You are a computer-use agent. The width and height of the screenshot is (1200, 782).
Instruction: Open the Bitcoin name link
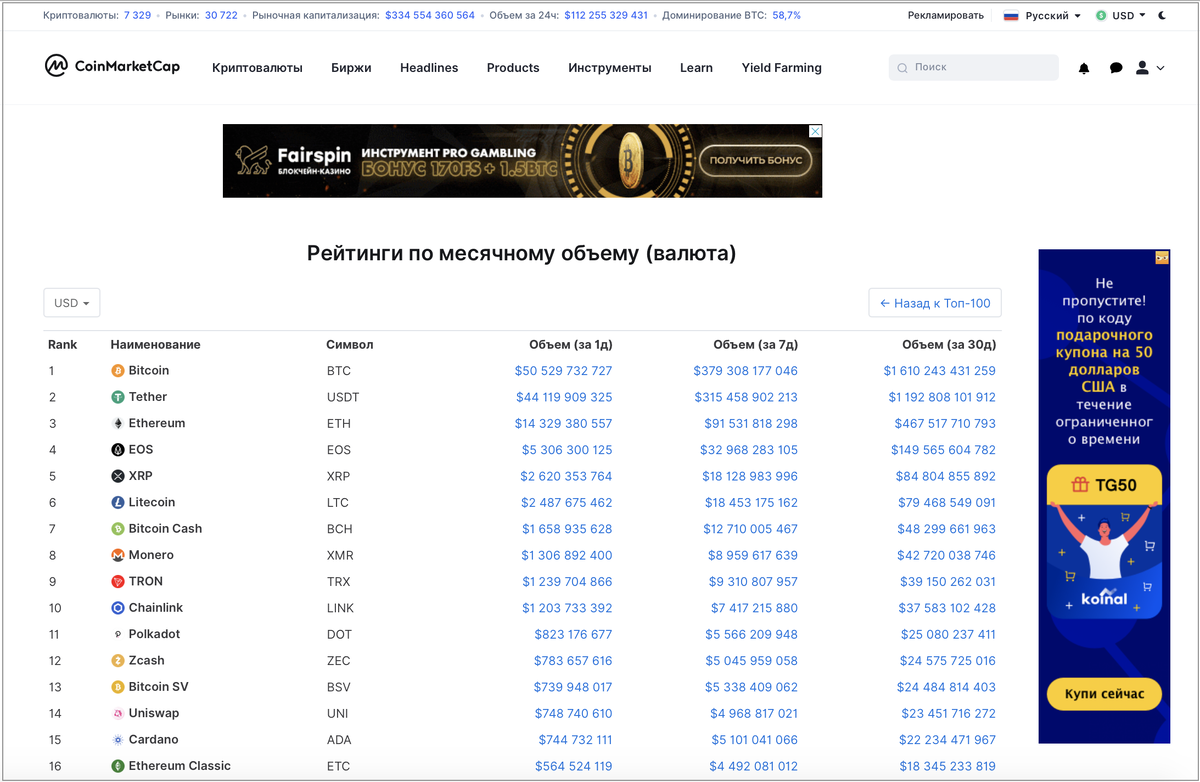pos(149,371)
